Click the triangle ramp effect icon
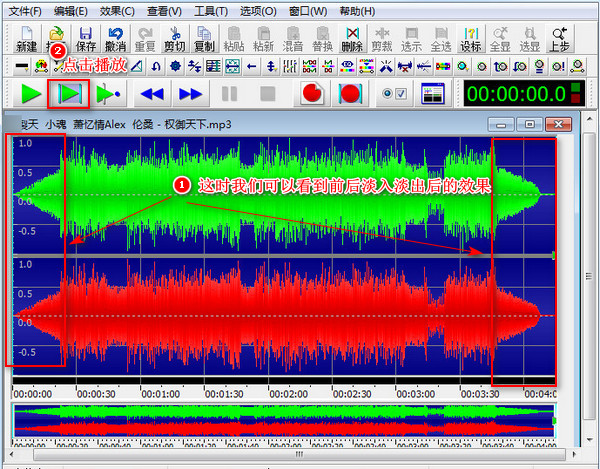Screen dimensions: 600x469 (x=137, y=67)
